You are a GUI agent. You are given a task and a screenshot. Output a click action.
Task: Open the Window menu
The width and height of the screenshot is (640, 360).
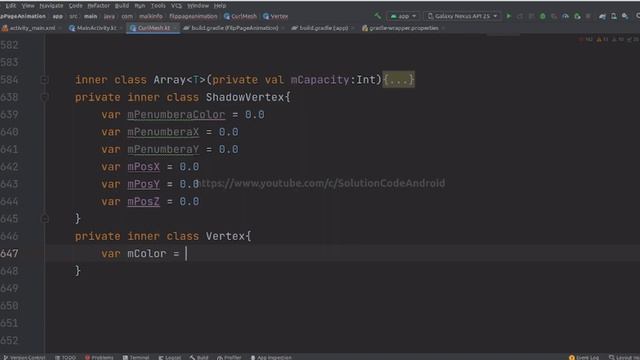[198, 6]
